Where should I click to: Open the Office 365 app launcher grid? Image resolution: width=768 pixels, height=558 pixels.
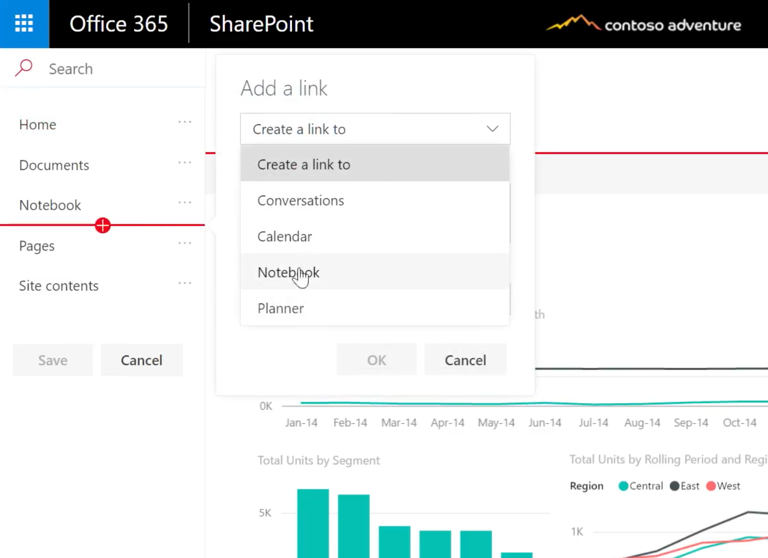(x=24, y=24)
